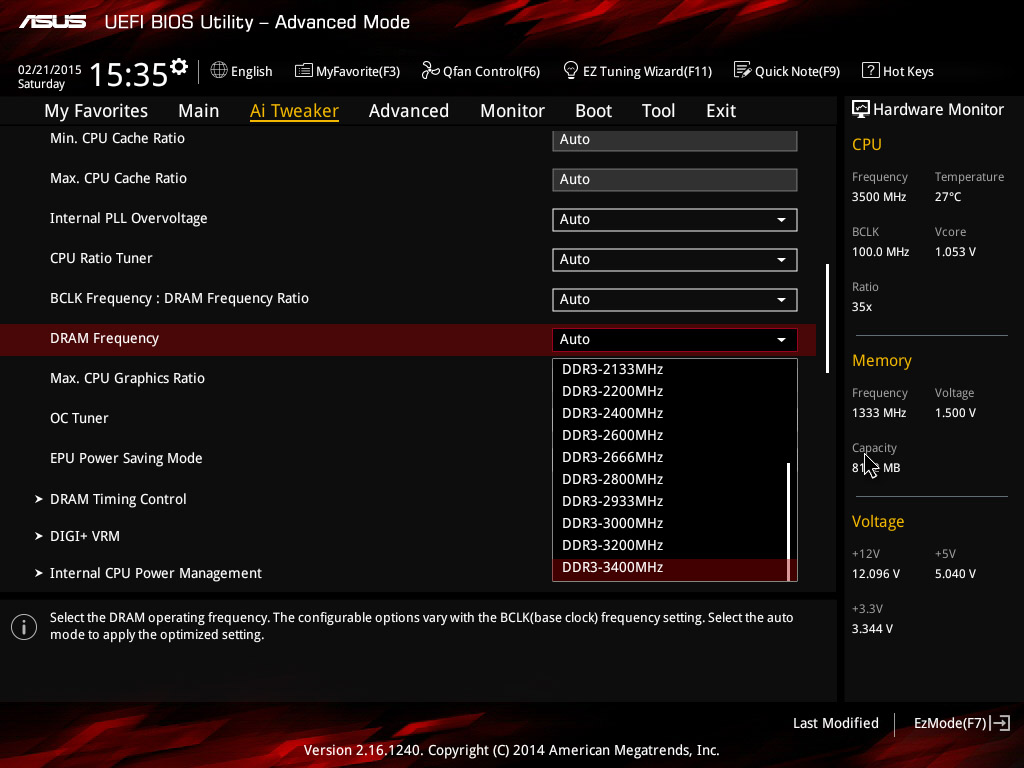Click the 02/21/2015 date text

pos(50,69)
